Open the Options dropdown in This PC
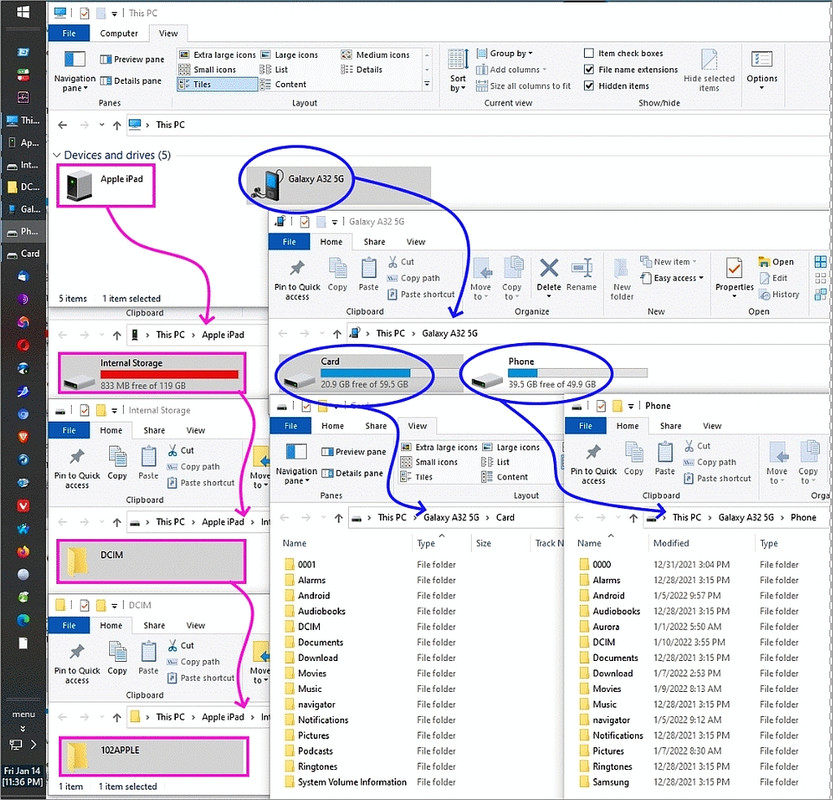This screenshot has height=800, width=833. point(762,71)
